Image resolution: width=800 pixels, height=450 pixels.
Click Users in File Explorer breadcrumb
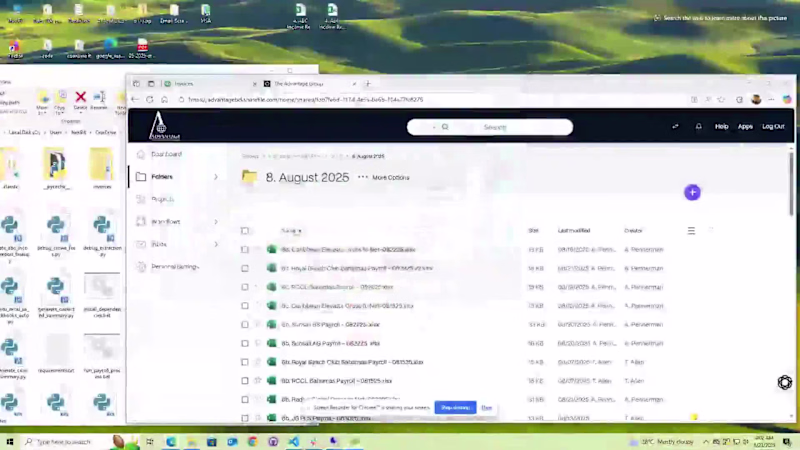pos(56,133)
